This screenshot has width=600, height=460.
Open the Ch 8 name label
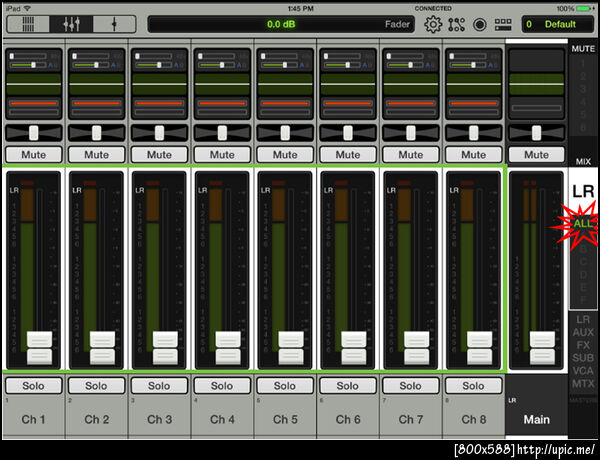click(x=474, y=419)
